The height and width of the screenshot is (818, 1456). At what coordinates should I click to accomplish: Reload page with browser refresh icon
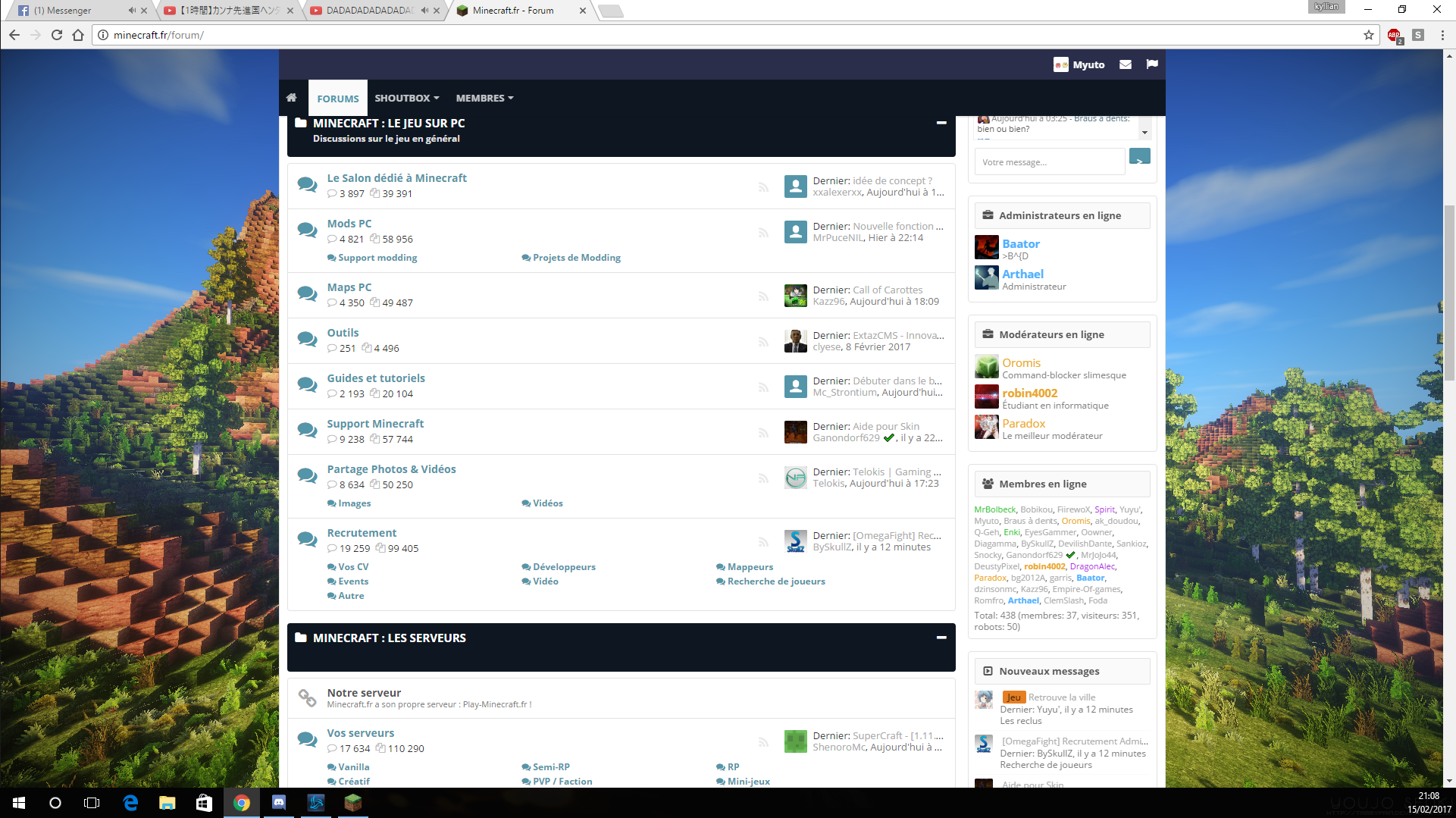pos(57,35)
